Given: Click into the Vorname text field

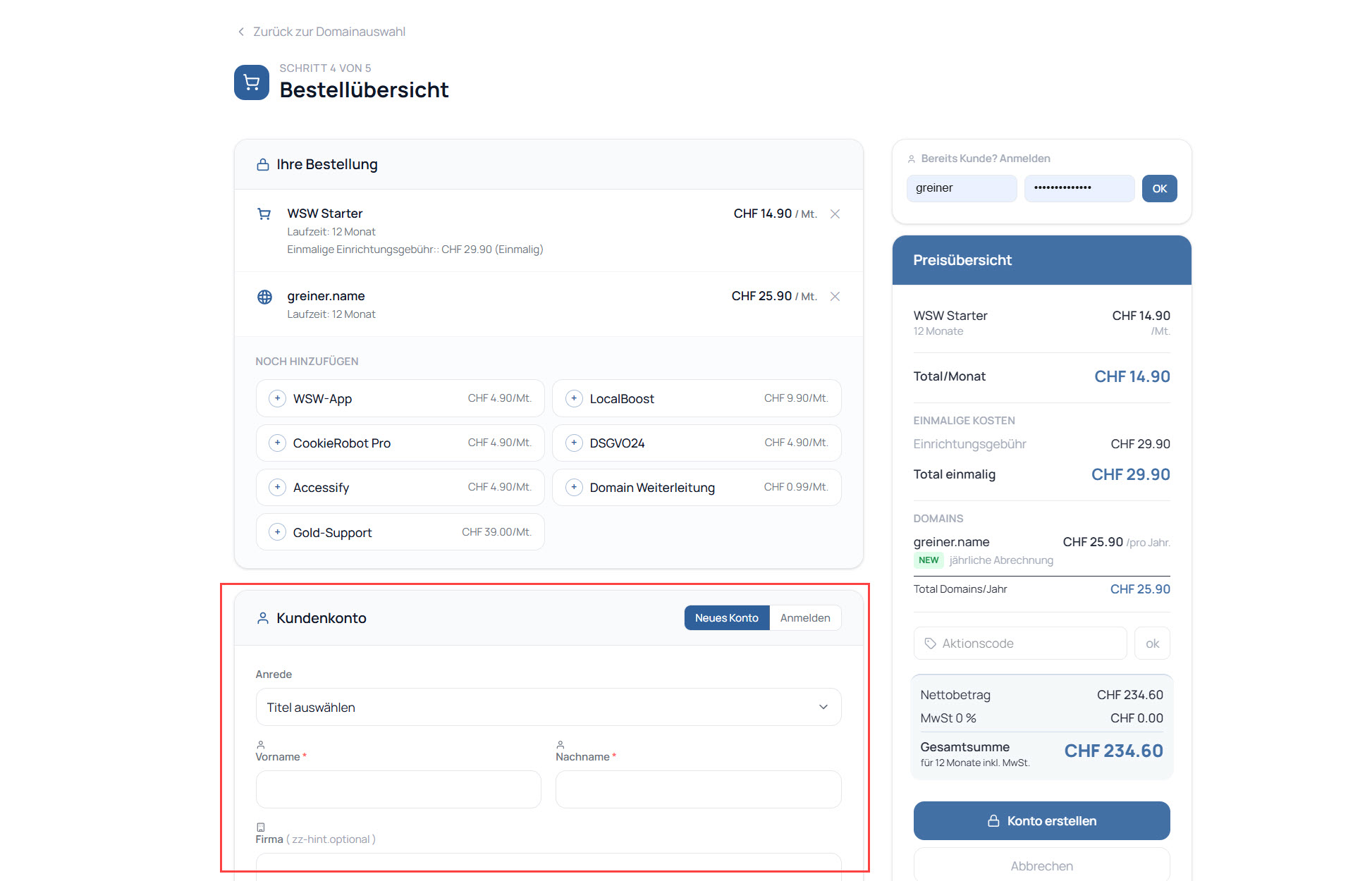Looking at the screenshot, I should 398,789.
